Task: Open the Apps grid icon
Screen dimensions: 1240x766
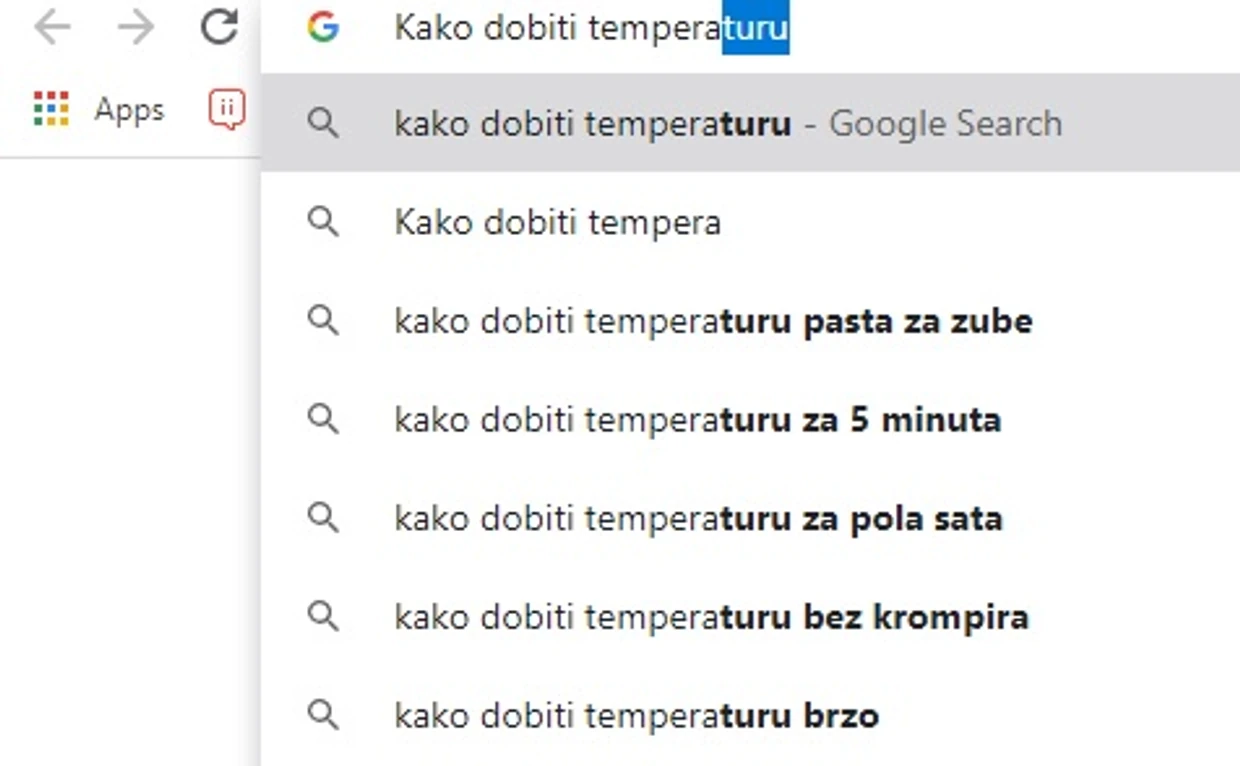Action: coord(51,108)
